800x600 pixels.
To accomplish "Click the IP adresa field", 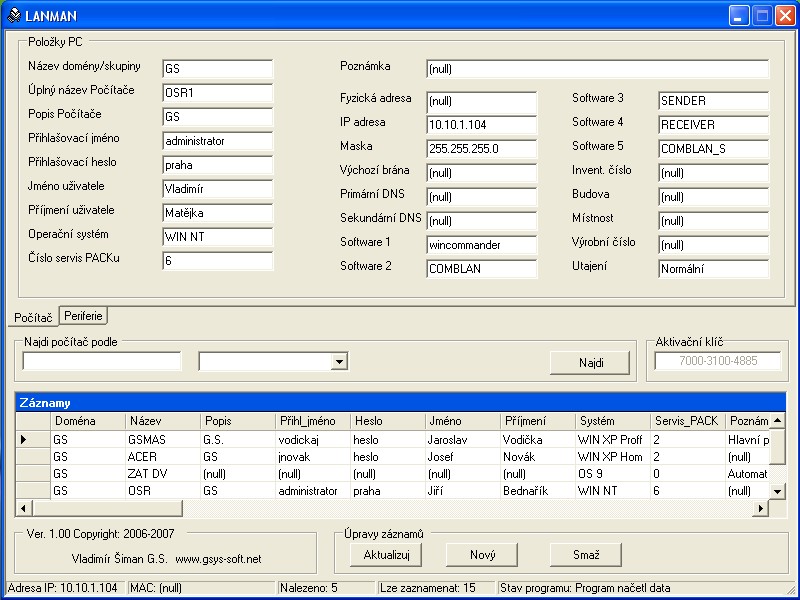I will [x=481, y=125].
